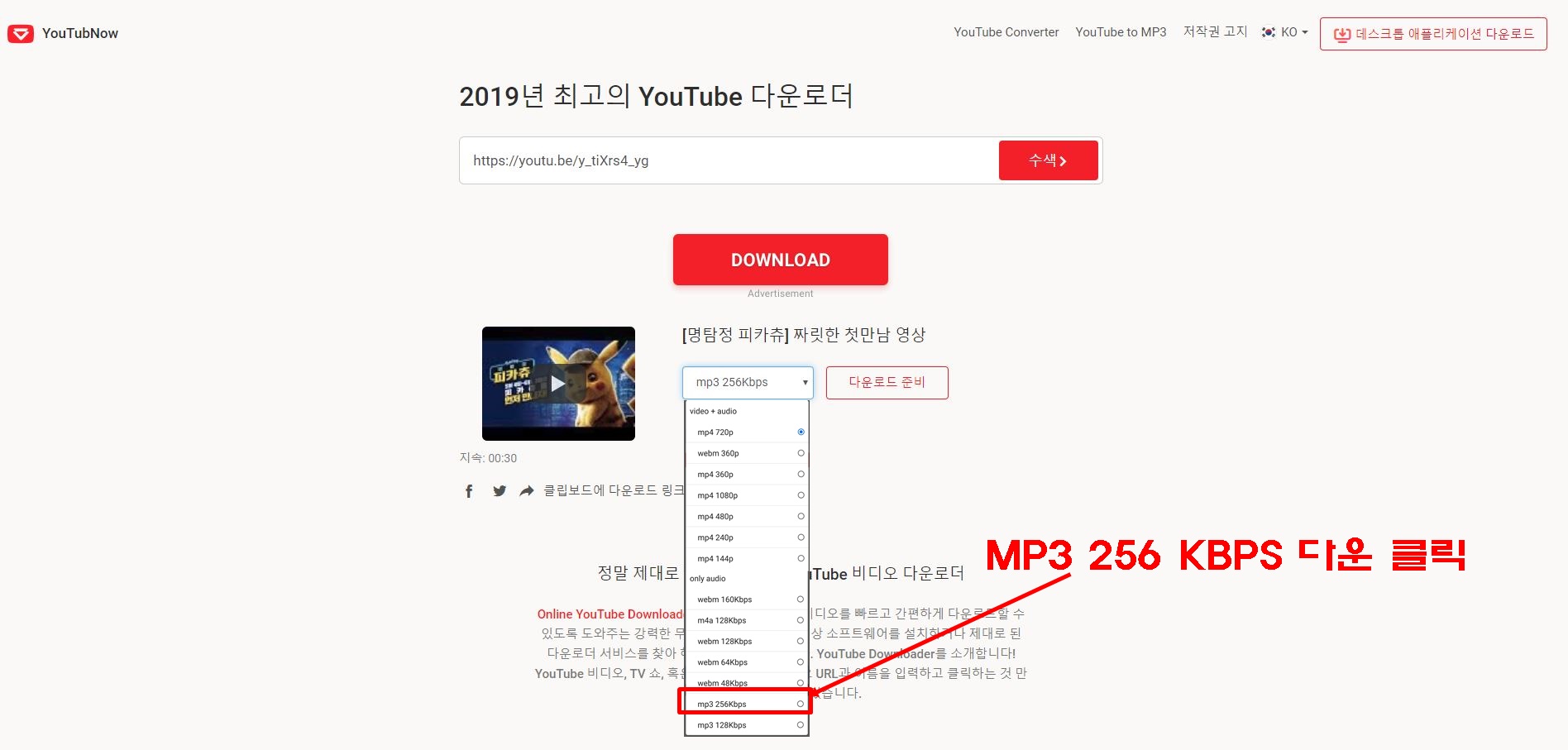Open the YouTube to MP3 menu link
Image resolution: width=1568 pixels, height=750 pixels.
1121,32
